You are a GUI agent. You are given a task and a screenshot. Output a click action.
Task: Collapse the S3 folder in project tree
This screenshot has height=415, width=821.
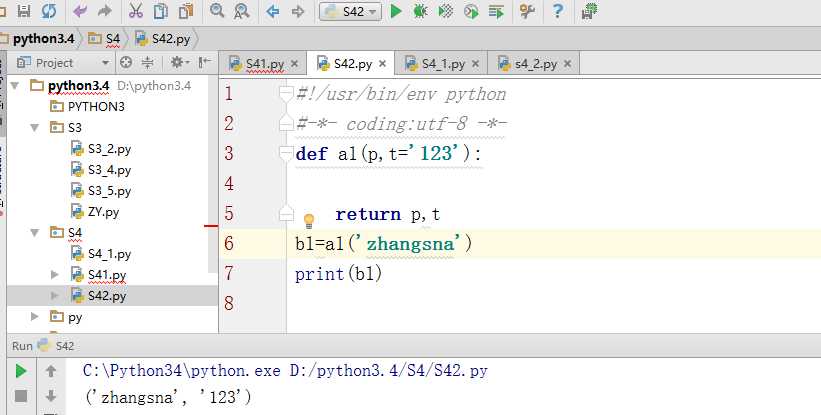pos(37,127)
